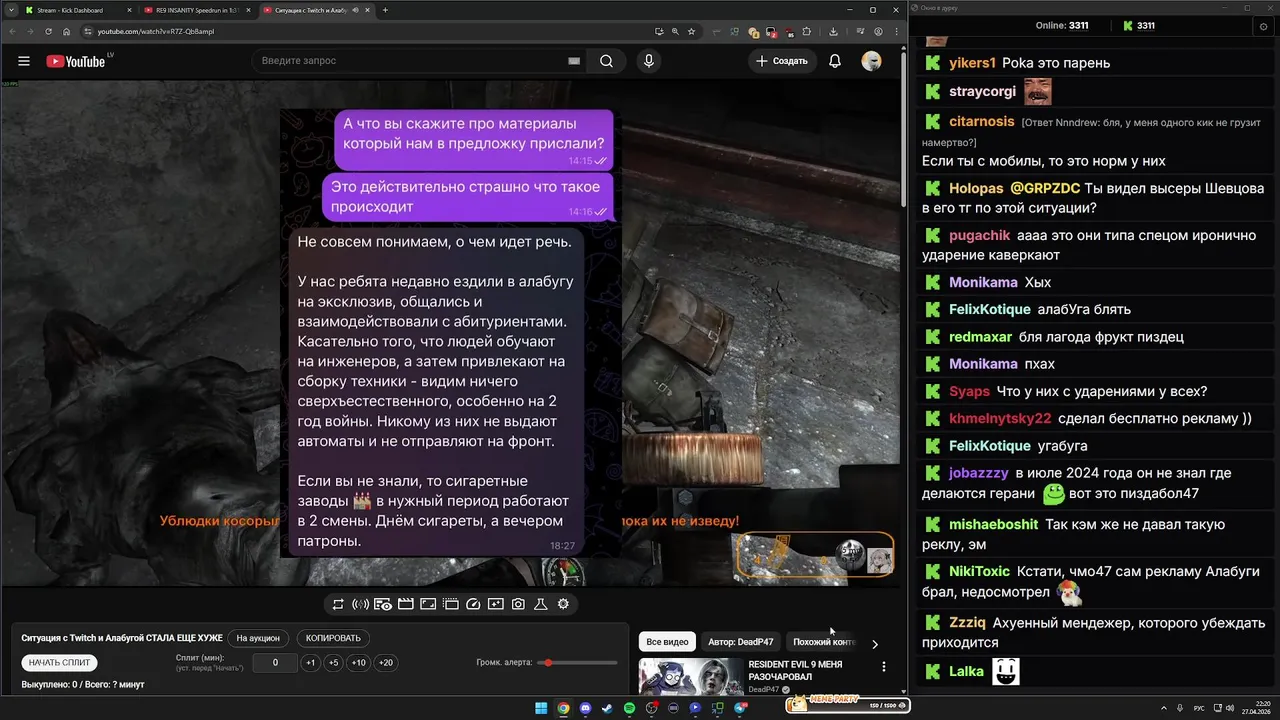This screenshot has width=1280, height=720.
Task: Click the На аукцион button
Action: [258, 638]
